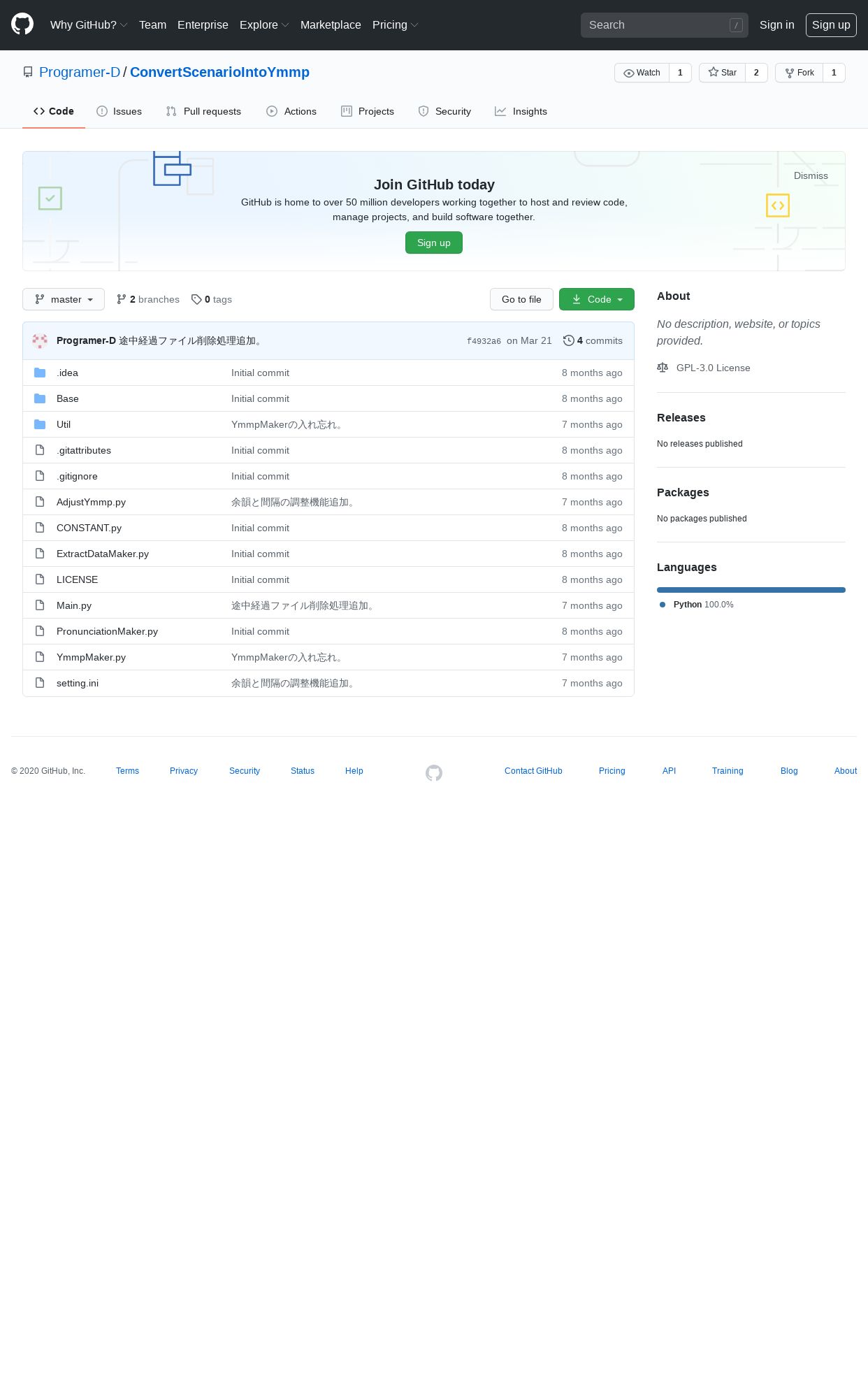The height and width of the screenshot is (1398, 868).
Task: Select the Code tab
Action: (54, 111)
